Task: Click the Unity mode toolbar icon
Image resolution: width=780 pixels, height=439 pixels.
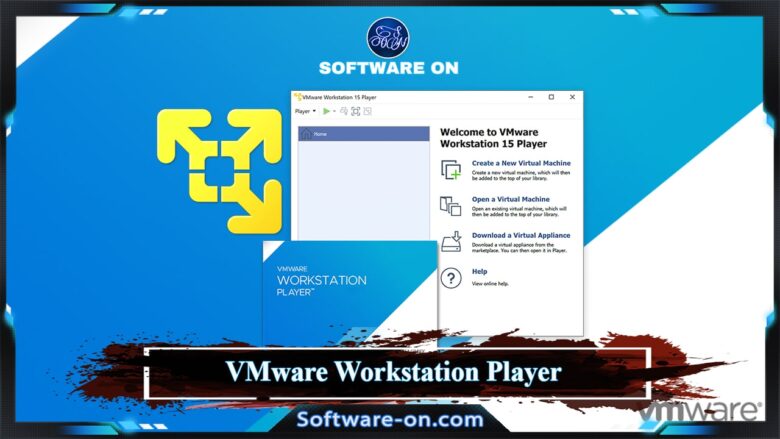Action: 368,111
